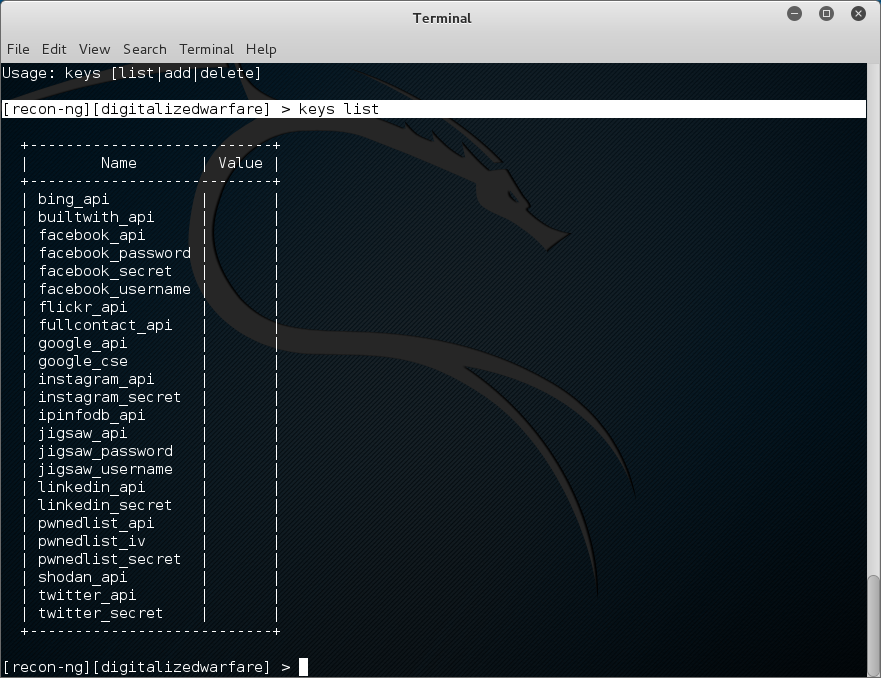This screenshot has height=678, width=881.
Task: Click the terminal vertical scrollbar handle
Action: 873,624
